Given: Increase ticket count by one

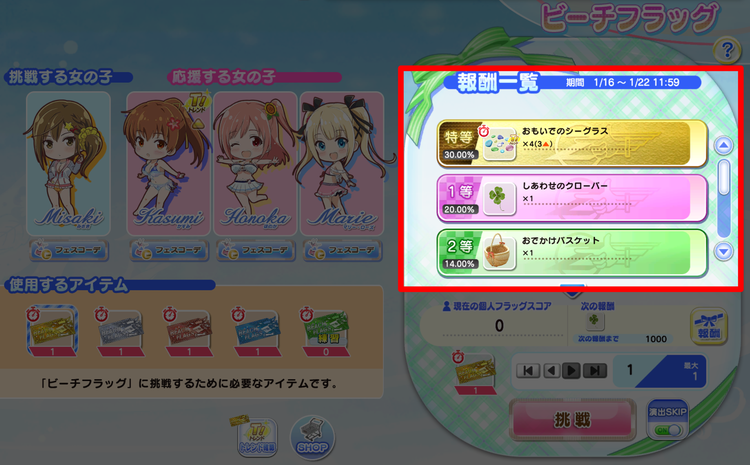Looking at the screenshot, I should (x=571, y=371).
